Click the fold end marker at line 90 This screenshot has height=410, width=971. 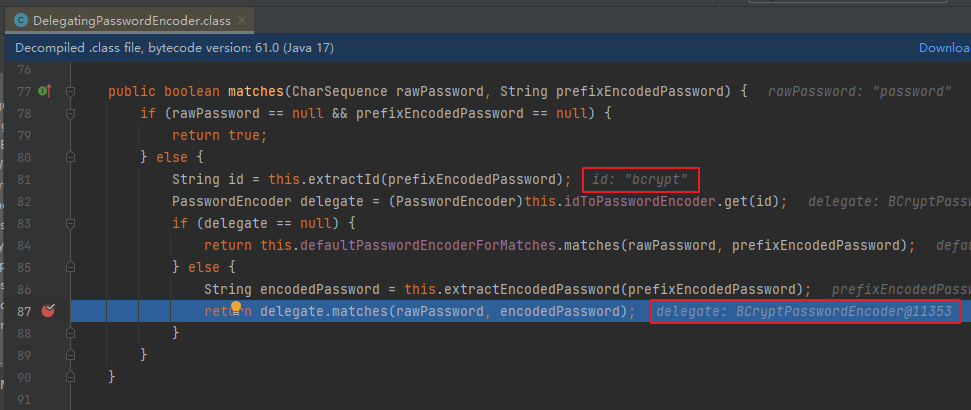point(70,377)
